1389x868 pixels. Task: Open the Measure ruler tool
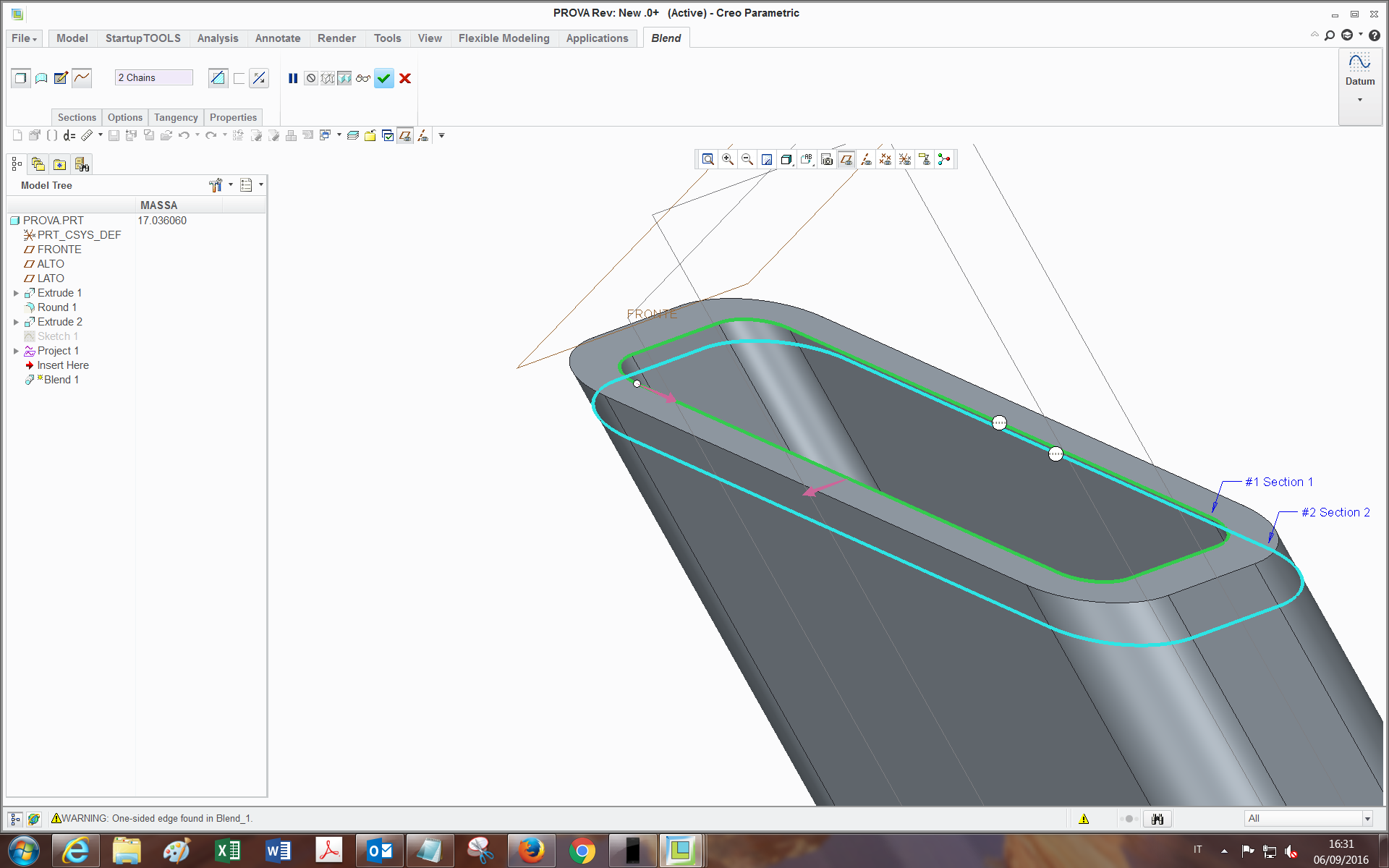coord(87,135)
